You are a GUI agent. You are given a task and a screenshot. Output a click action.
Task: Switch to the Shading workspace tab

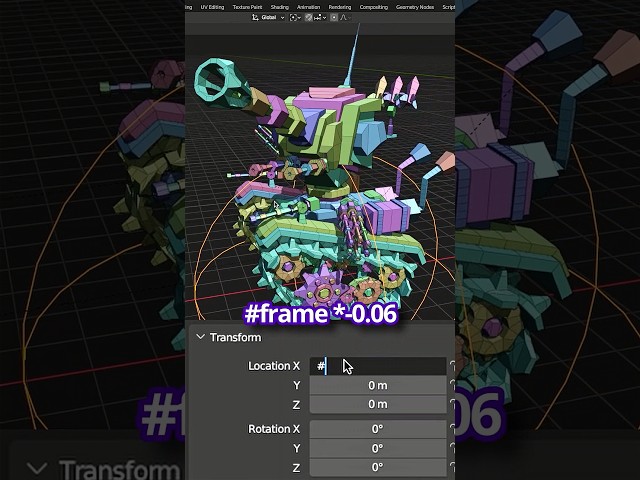280,7
